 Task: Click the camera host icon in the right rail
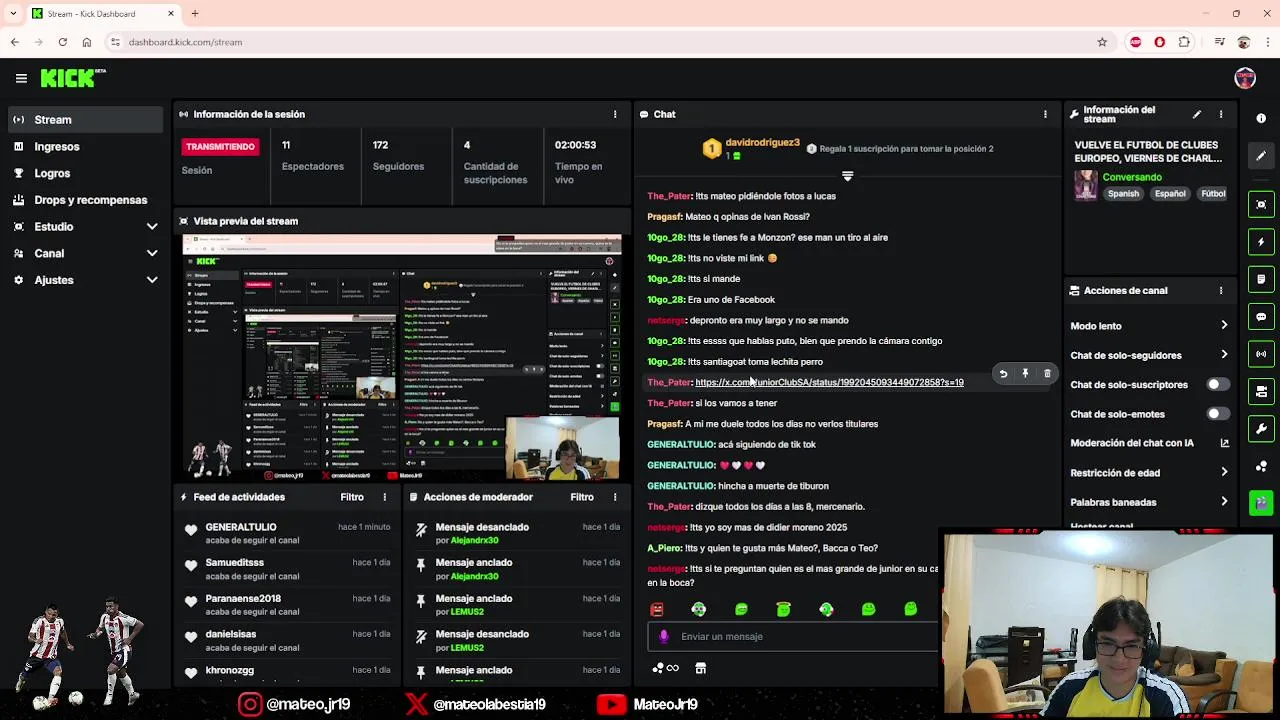[x=1261, y=392]
